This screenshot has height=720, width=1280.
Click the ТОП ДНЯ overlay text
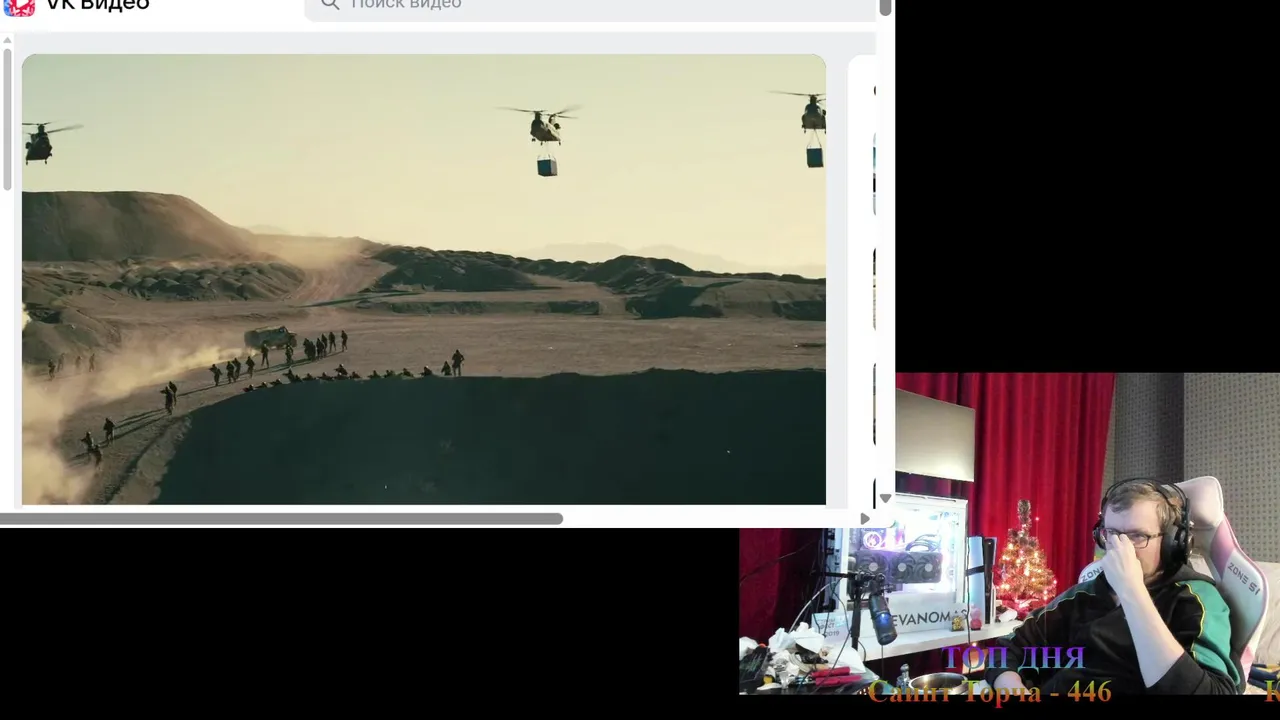pos(1013,658)
